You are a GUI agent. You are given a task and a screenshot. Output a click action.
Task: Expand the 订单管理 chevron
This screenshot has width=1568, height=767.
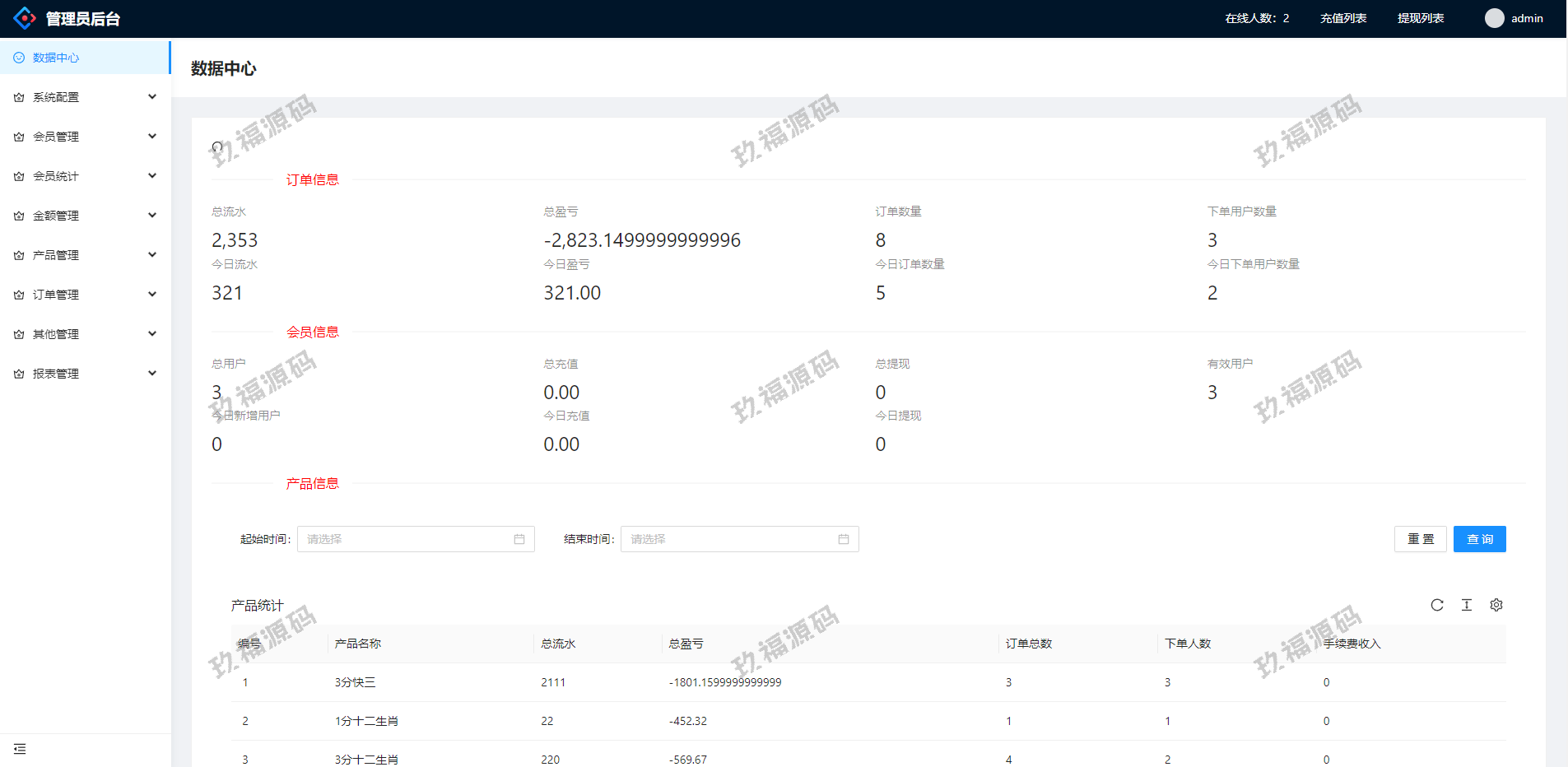click(152, 295)
